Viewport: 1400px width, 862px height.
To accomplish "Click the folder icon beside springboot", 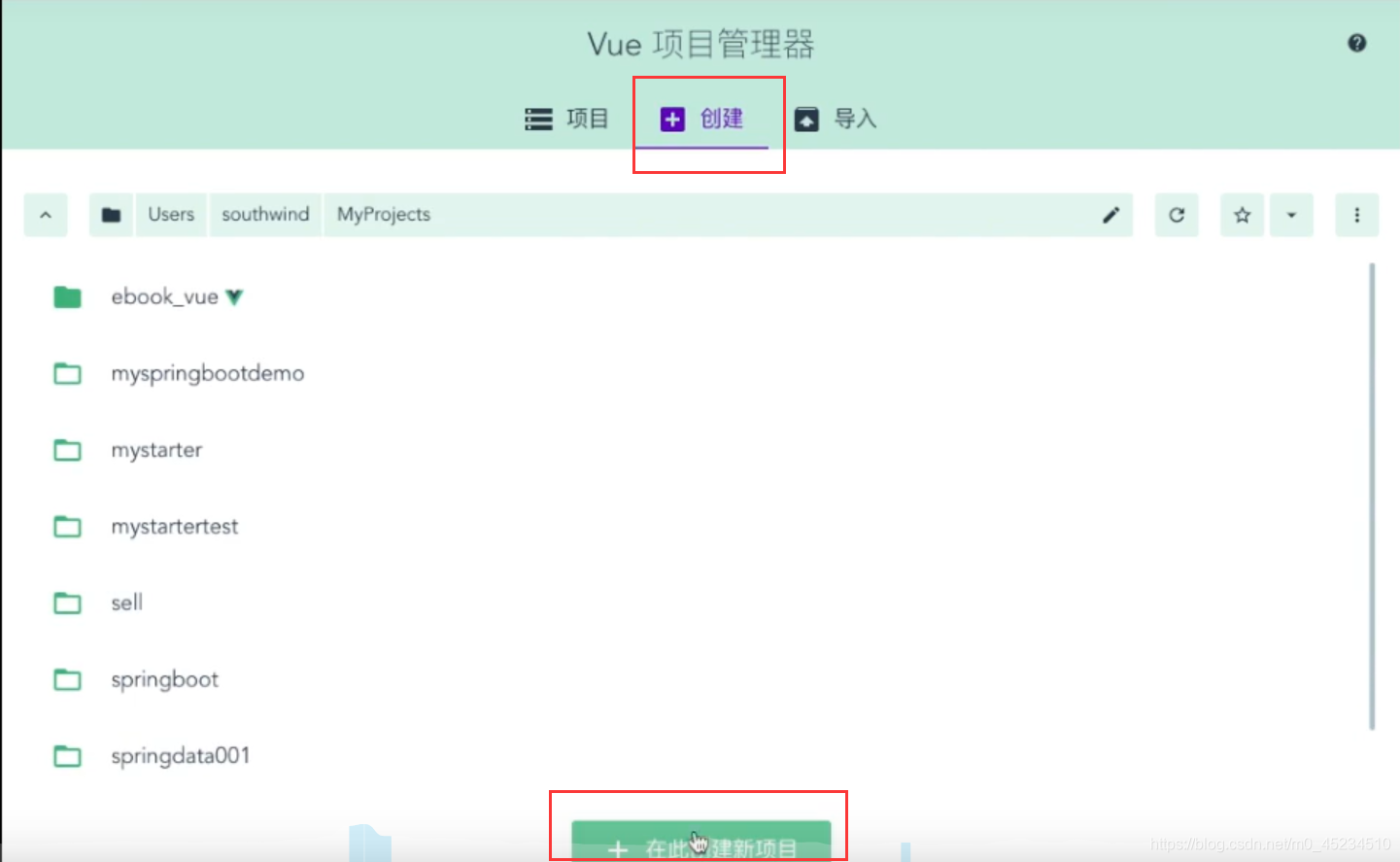I will click(67, 679).
